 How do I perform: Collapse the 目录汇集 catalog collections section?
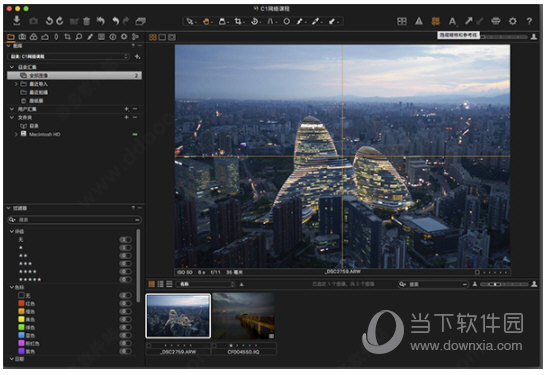[12, 67]
